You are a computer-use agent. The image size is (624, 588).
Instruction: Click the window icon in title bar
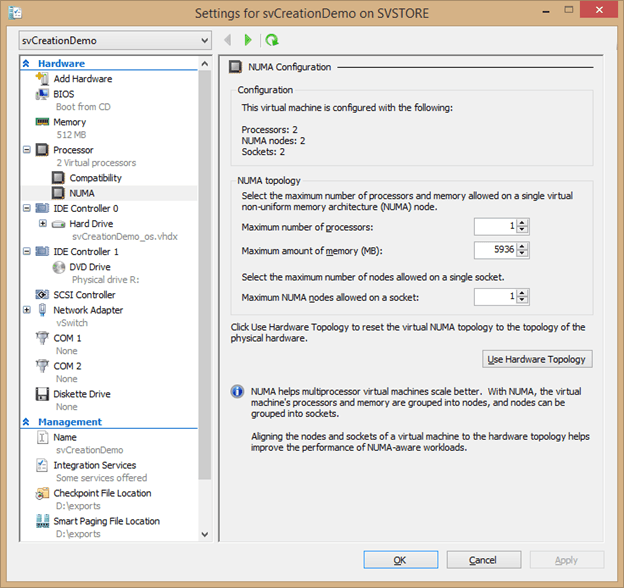tap(15, 13)
